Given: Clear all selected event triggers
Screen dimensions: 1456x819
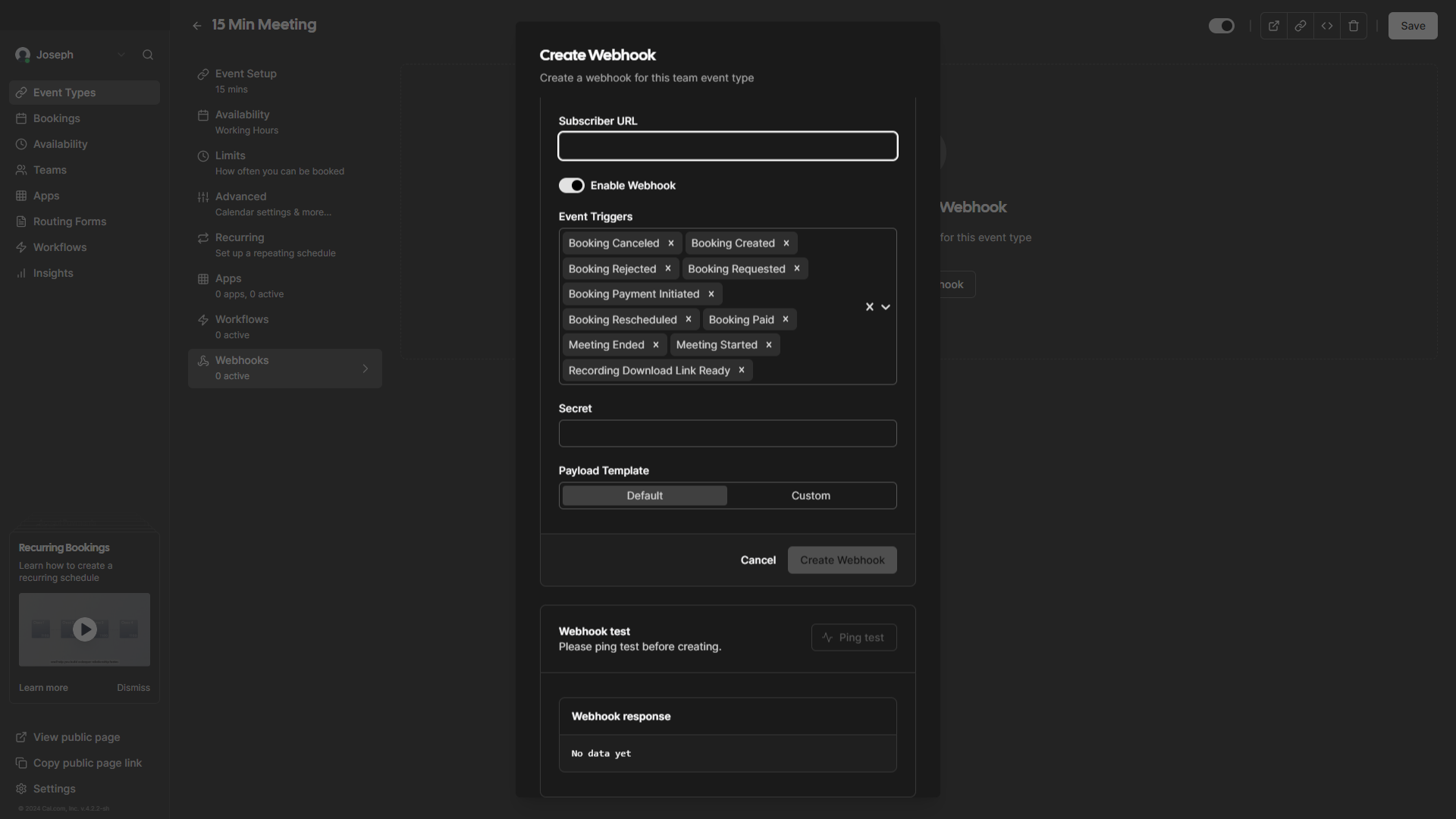Looking at the screenshot, I should tap(870, 307).
